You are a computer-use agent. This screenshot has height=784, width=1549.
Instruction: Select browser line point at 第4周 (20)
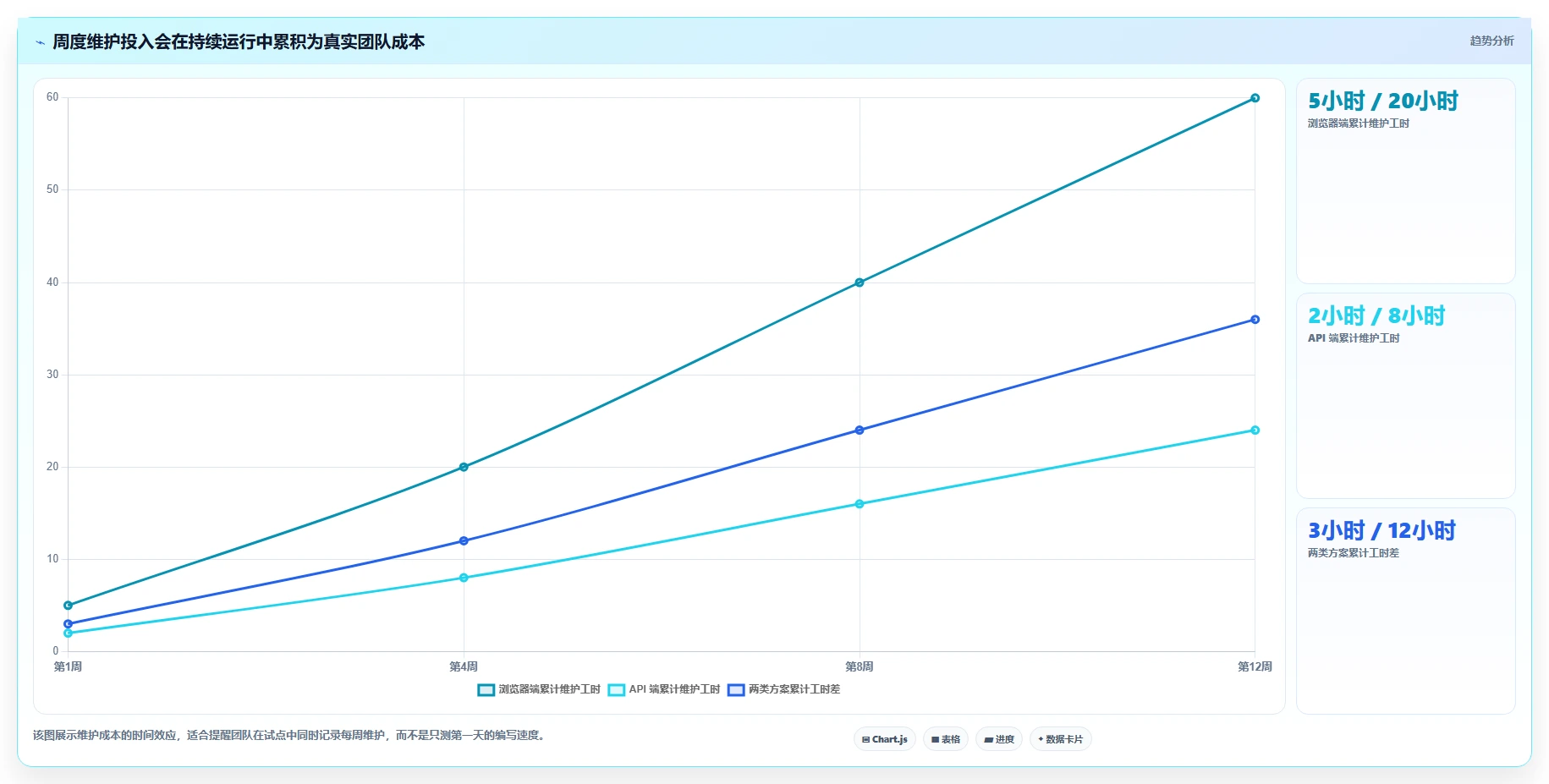pyautogui.click(x=464, y=467)
